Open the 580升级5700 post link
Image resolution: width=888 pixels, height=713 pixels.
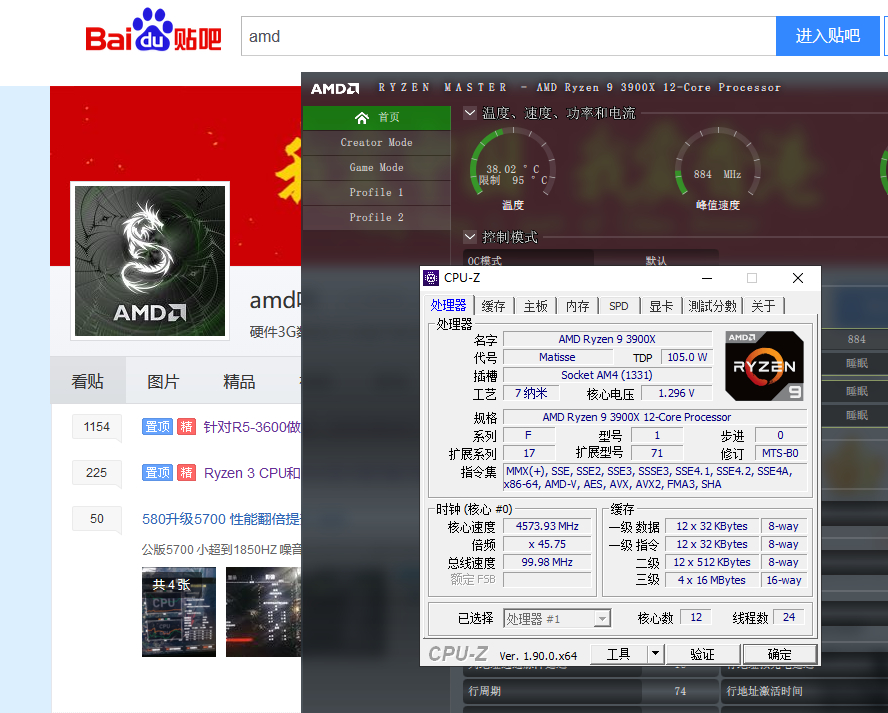click(x=221, y=519)
